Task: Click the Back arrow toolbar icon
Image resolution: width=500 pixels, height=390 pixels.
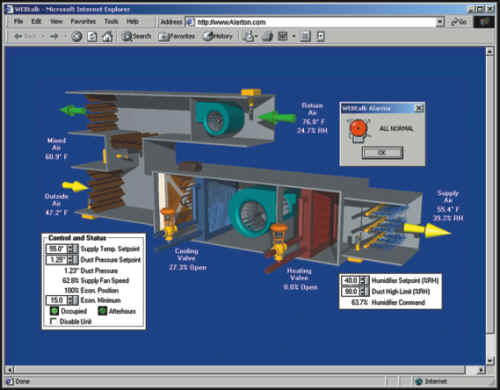Action: (x=18, y=36)
